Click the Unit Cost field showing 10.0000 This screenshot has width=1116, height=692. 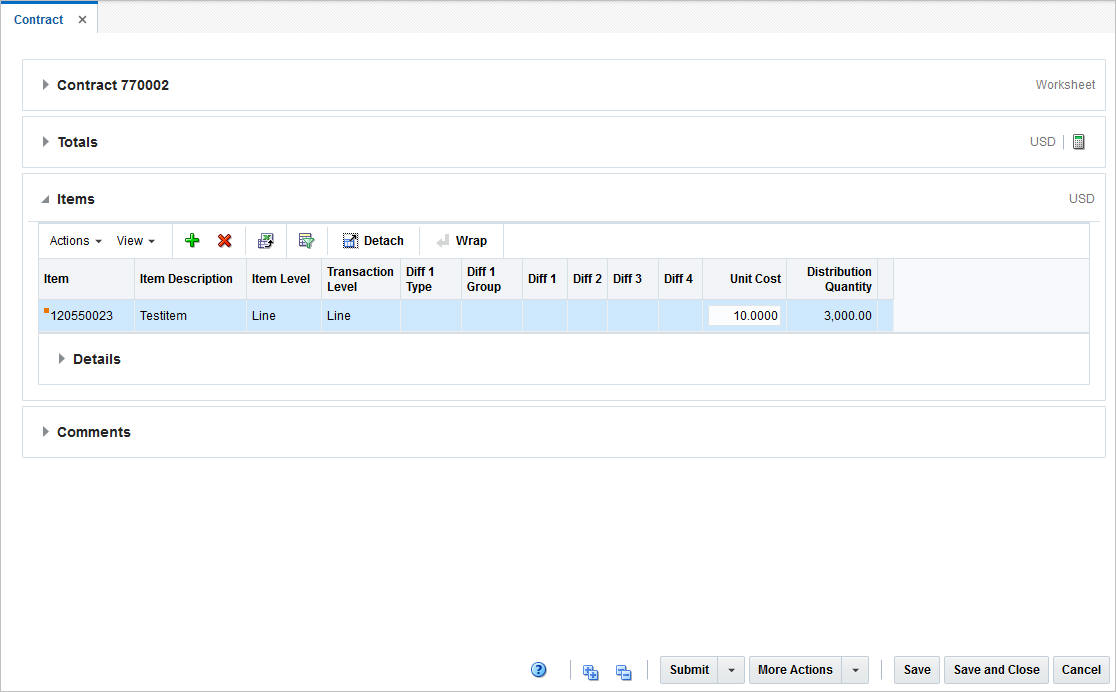pyautogui.click(x=744, y=315)
